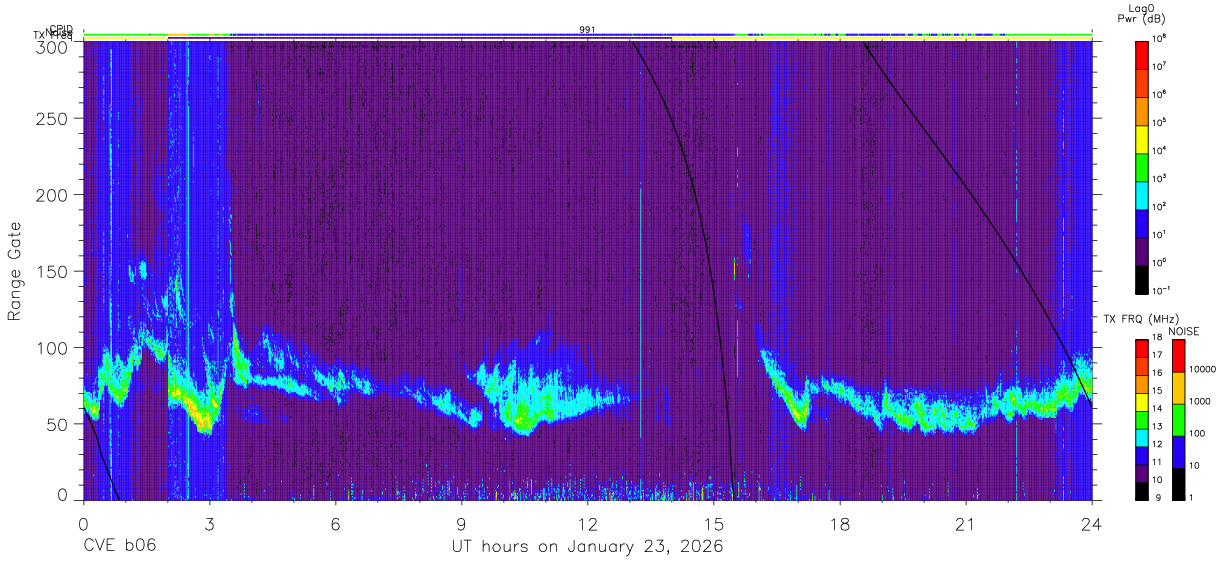Click the cyan segment of the Lag0 Pwr colorbar
Image resolution: width=1228 pixels, height=567 pixels.
click(1143, 193)
